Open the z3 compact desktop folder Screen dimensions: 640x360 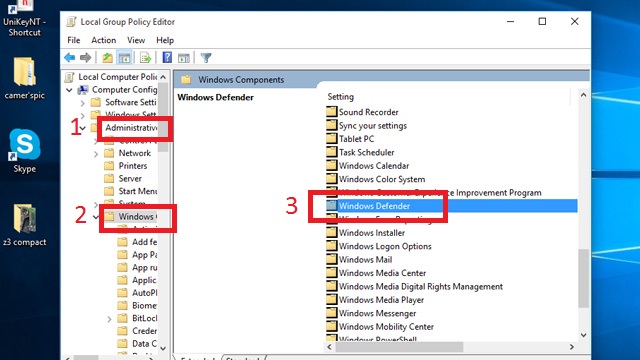pyautogui.click(x=24, y=224)
